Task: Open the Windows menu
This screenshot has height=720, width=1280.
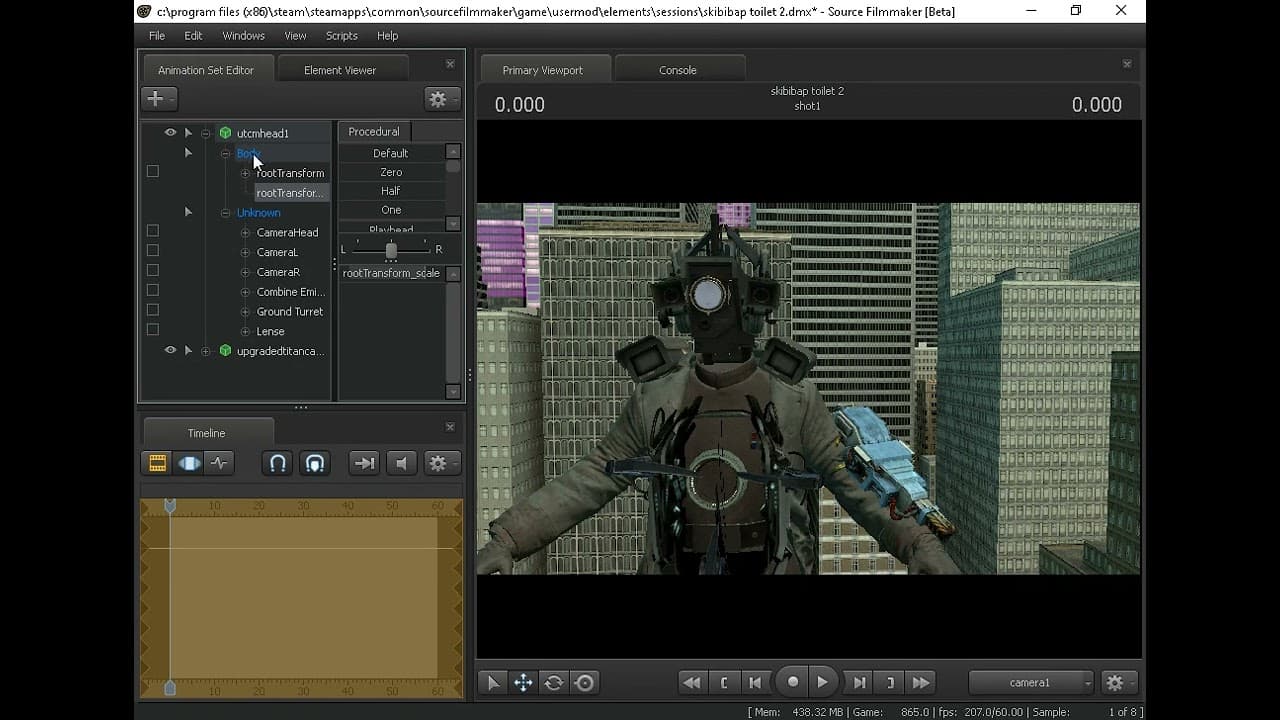Action: (243, 36)
